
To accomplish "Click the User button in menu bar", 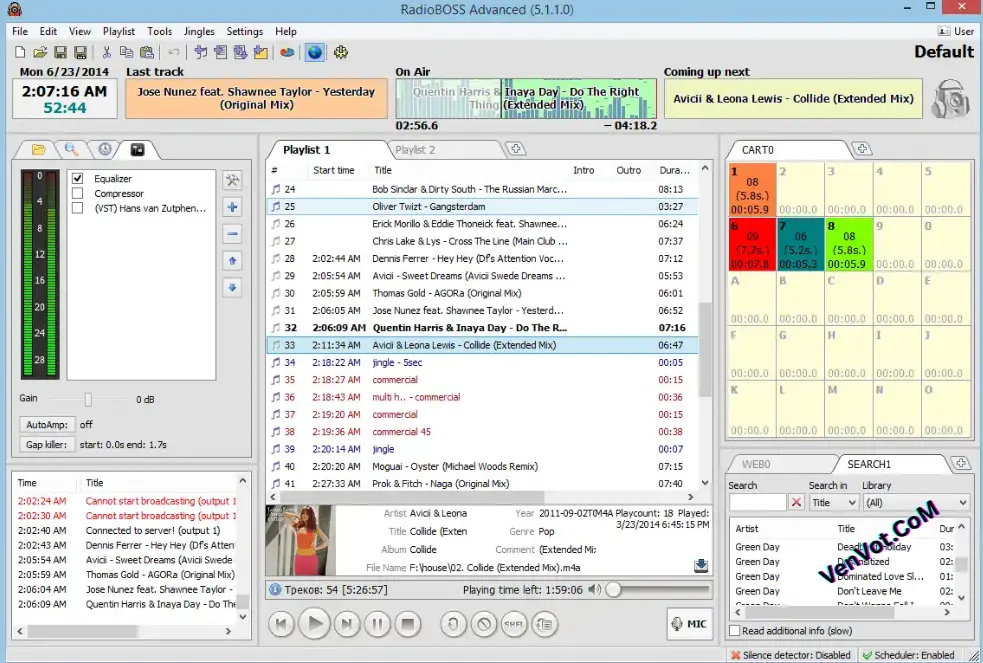I will (956, 31).
